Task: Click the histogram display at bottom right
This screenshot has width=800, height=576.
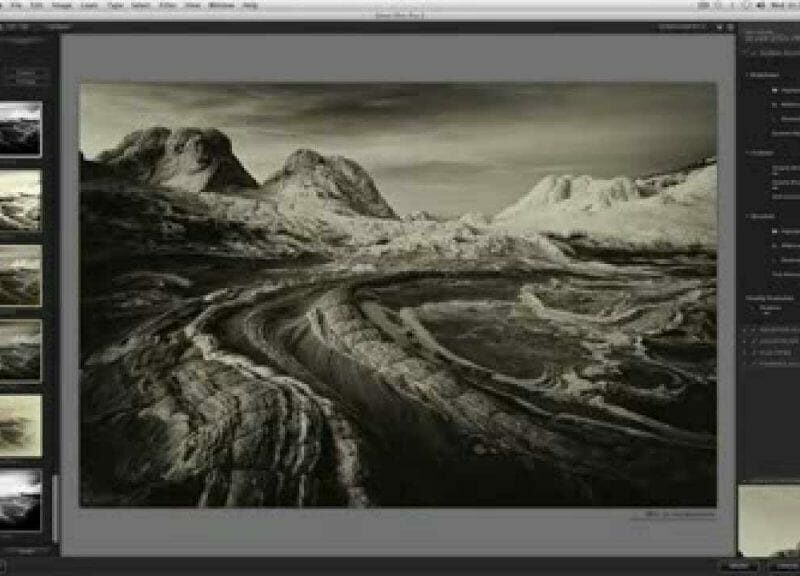Action: [770, 515]
